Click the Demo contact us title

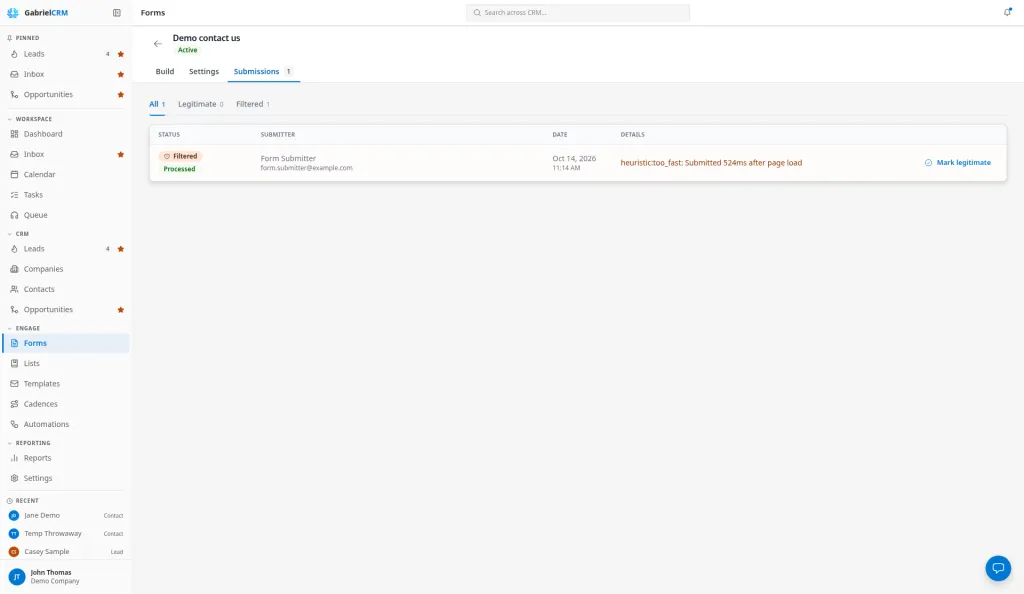point(206,38)
